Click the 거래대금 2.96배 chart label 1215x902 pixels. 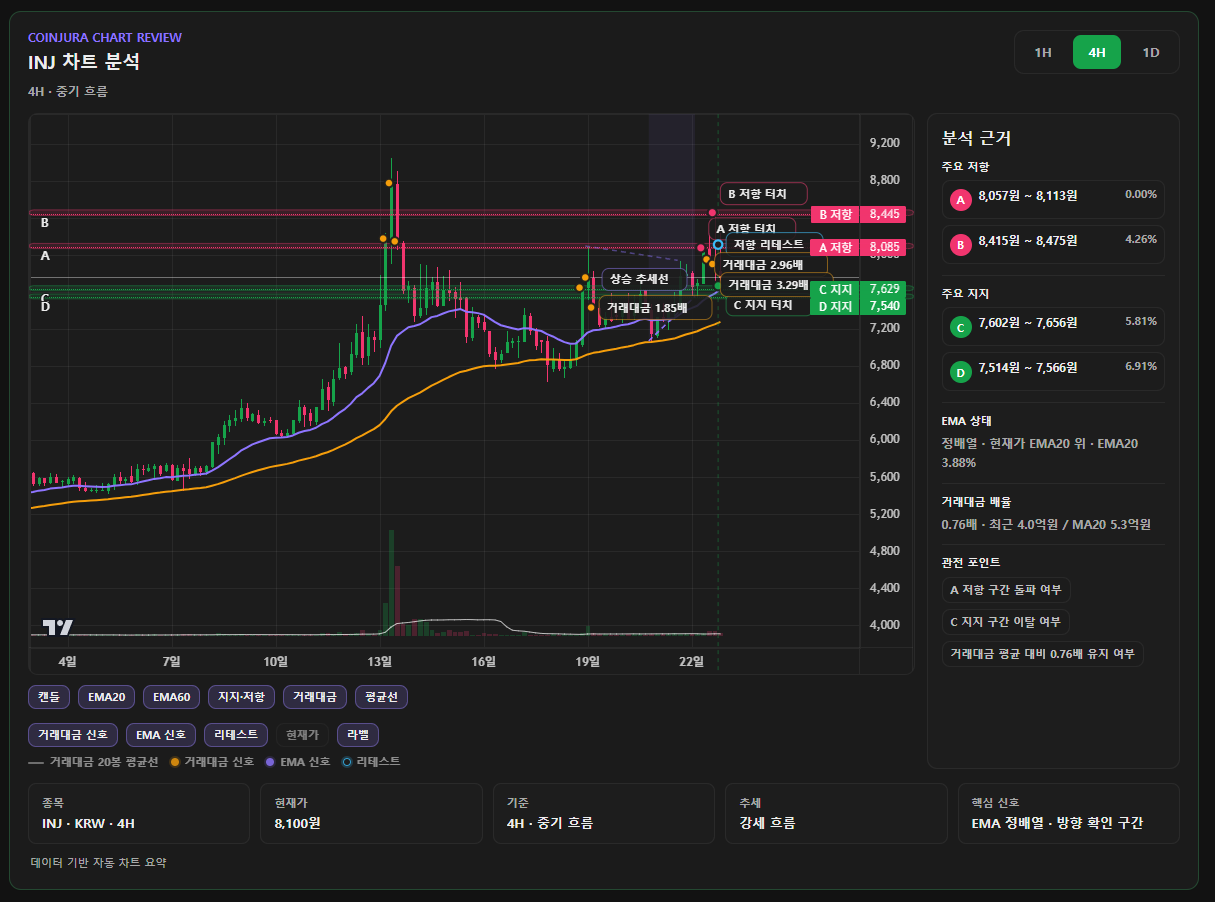[763, 264]
